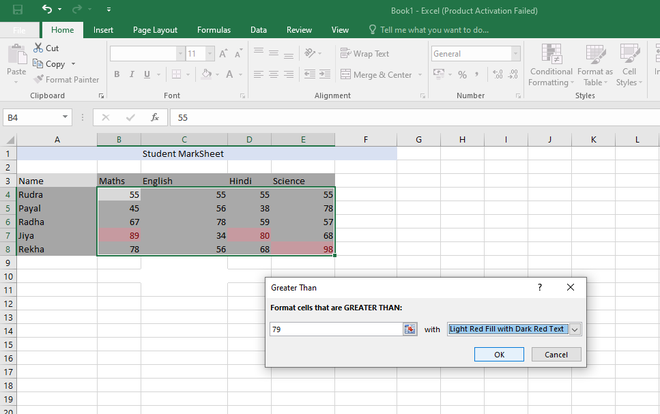Open the Name Box dropdown arrow
The width and height of the screenshot is (660, 414).
pos(66,117)
